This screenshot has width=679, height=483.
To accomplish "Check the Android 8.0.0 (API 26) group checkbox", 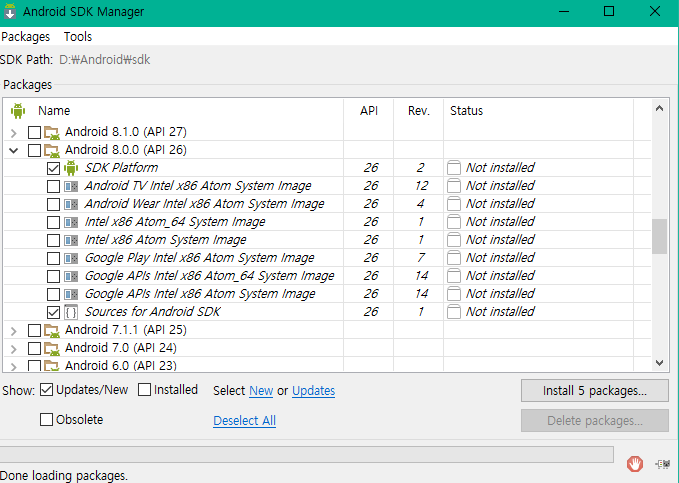I will pos(34,150).
